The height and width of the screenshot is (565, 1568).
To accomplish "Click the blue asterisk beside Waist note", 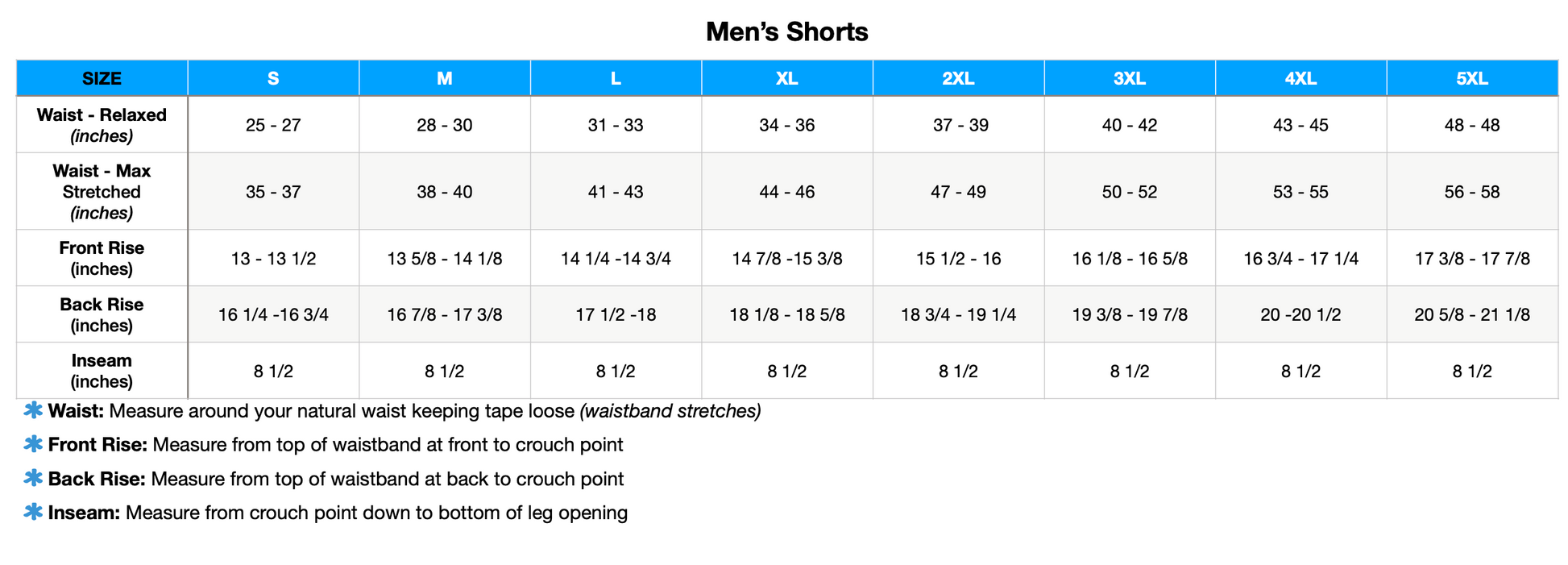I will click(x=33, y=410).
